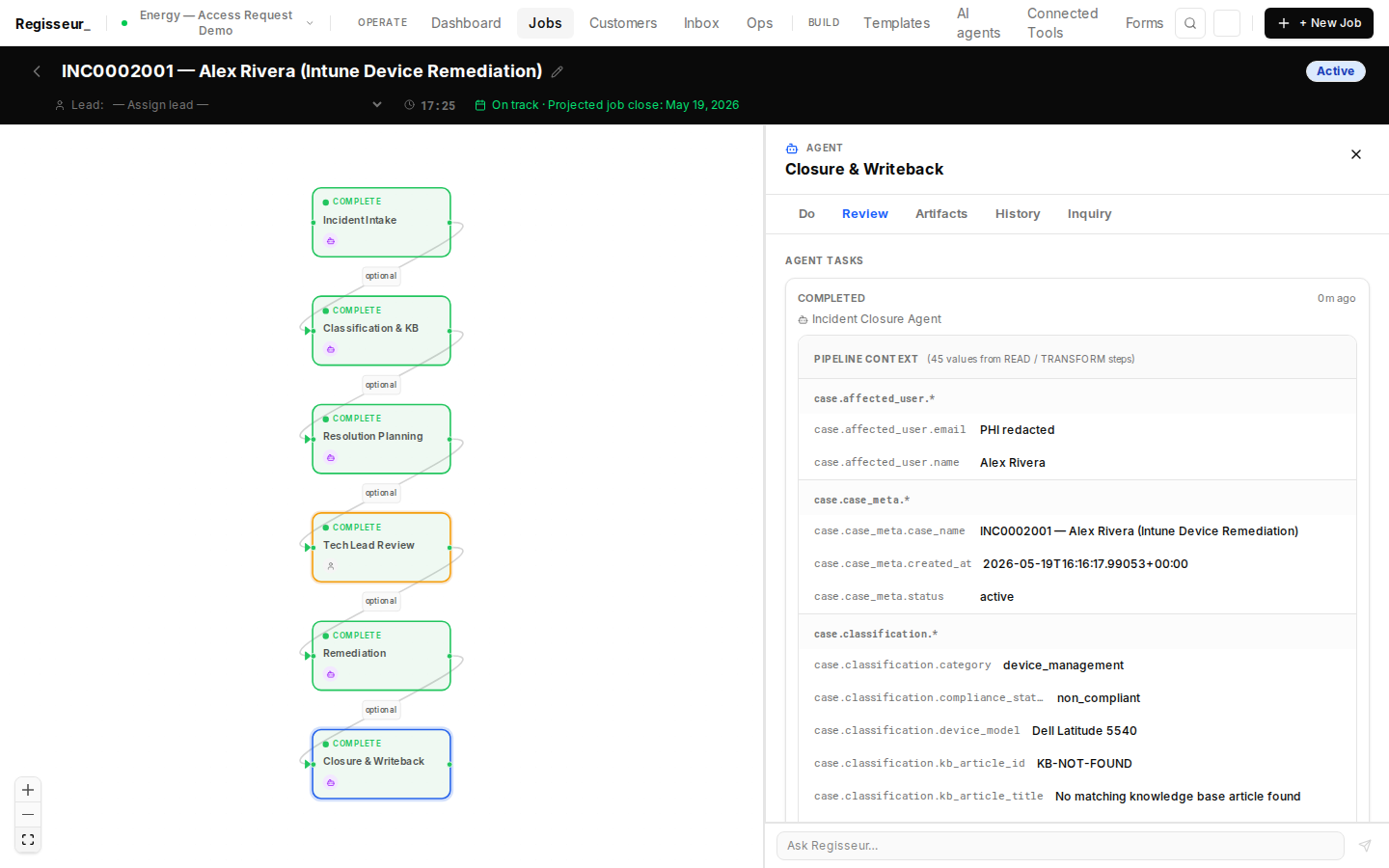Select the Remediation workflow node

(x=381, y=656)
